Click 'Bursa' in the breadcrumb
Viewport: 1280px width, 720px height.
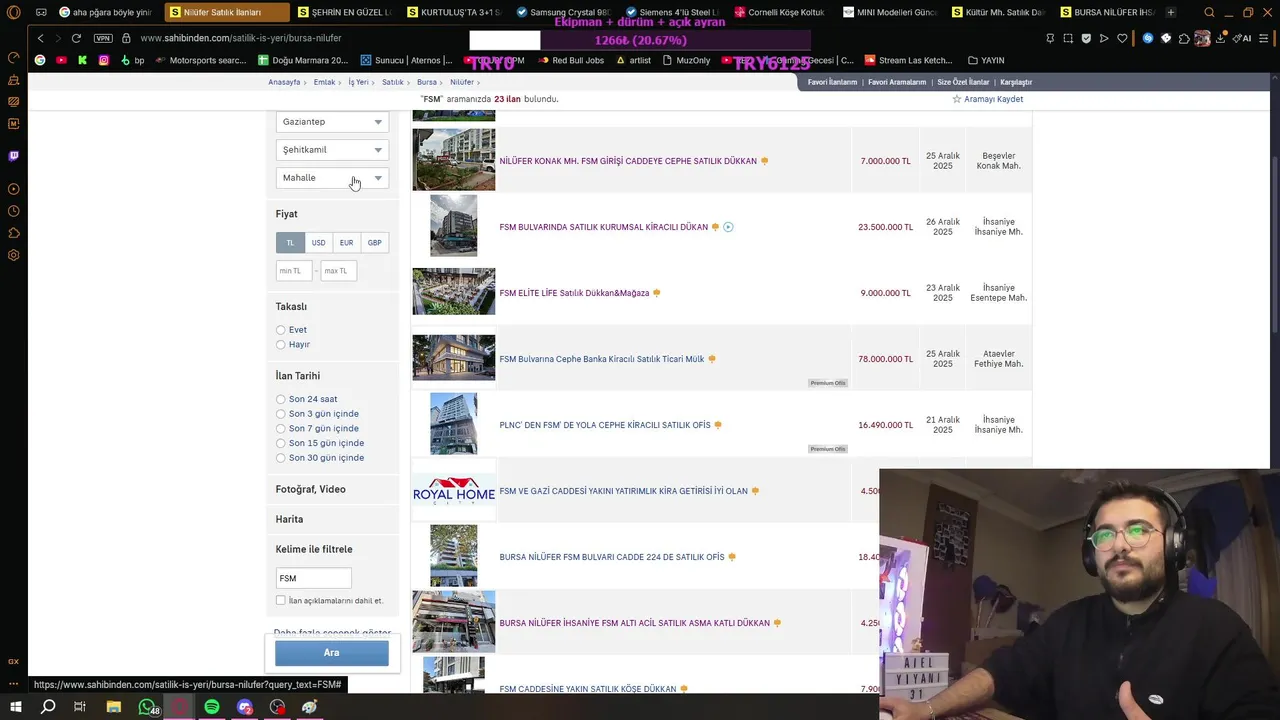click(427, 82)
